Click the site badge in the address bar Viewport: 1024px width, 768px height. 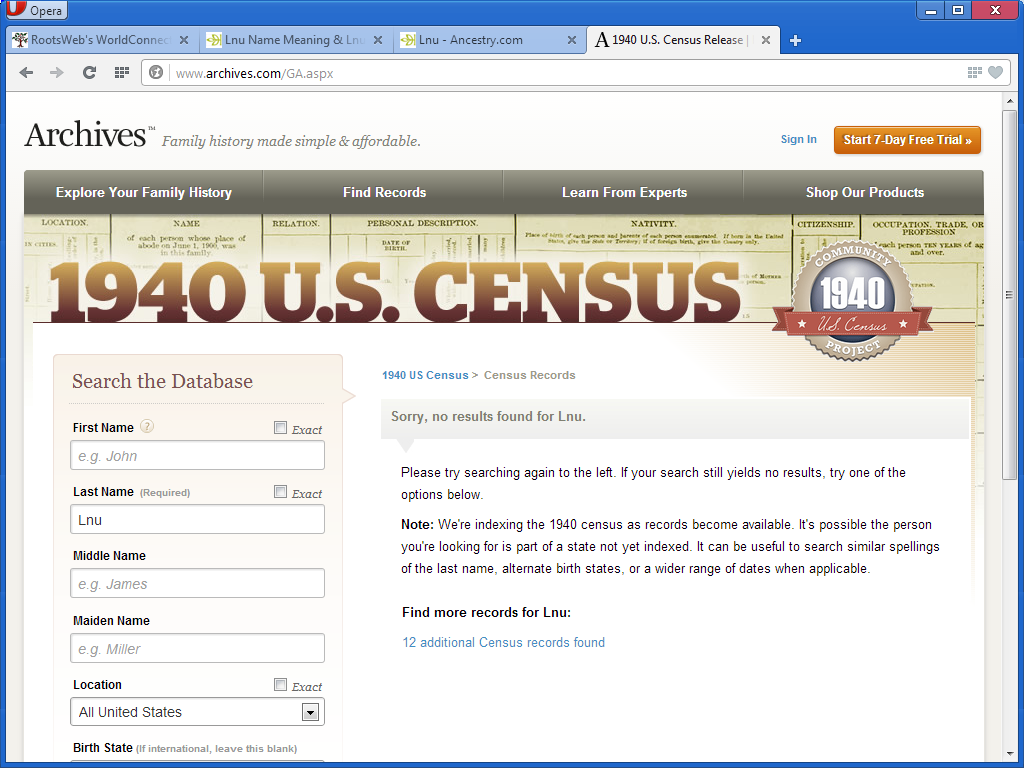tap(156, 72)
